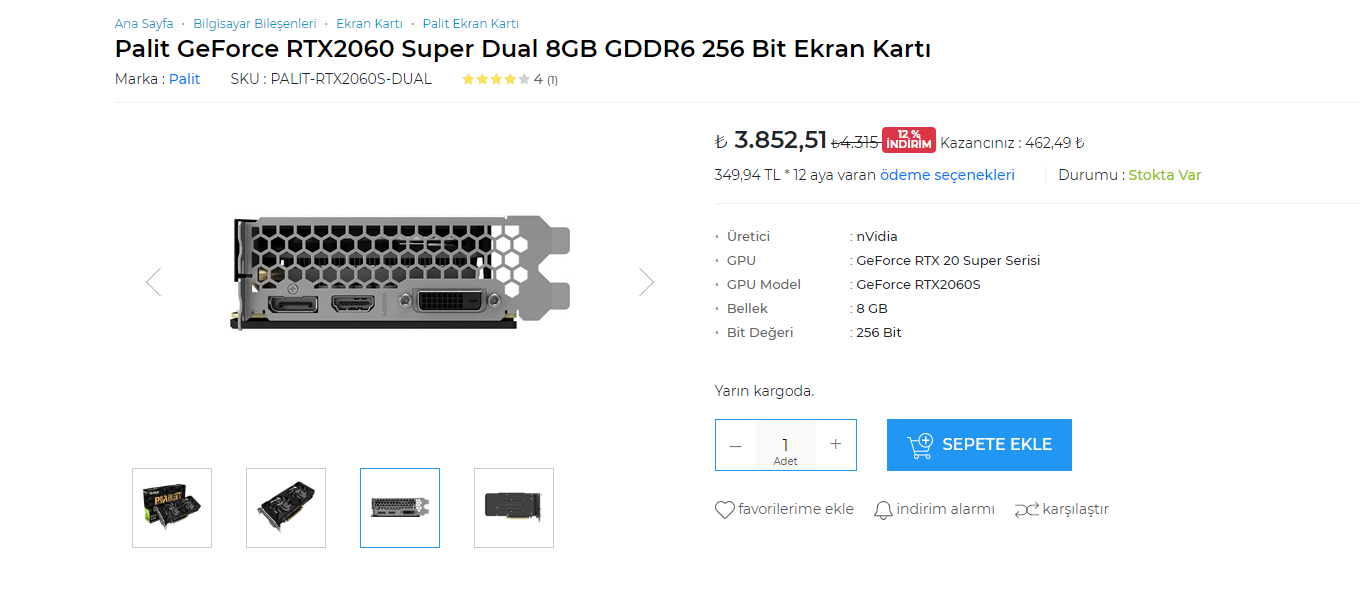Open Bilgisayar Bileşenleri breadcrumb

255,23
